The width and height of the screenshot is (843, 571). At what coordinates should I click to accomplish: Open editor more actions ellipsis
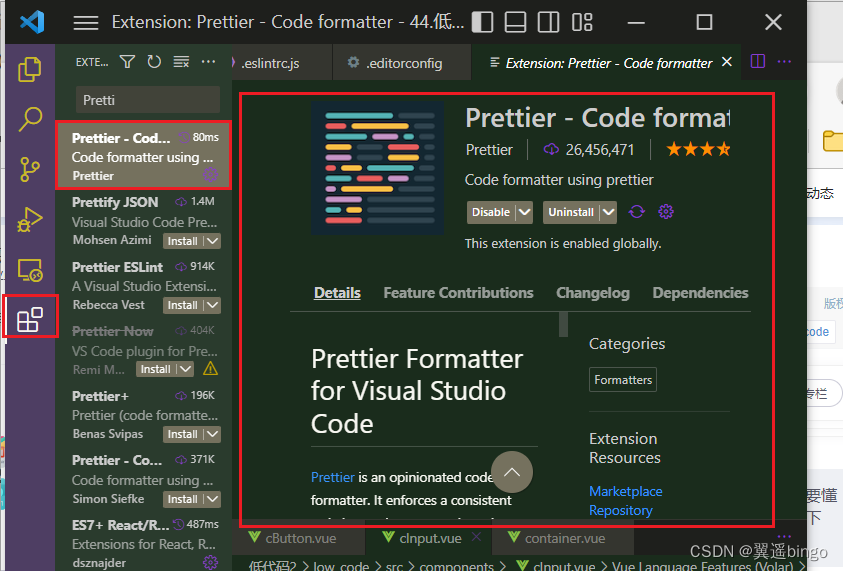(784, 62)
